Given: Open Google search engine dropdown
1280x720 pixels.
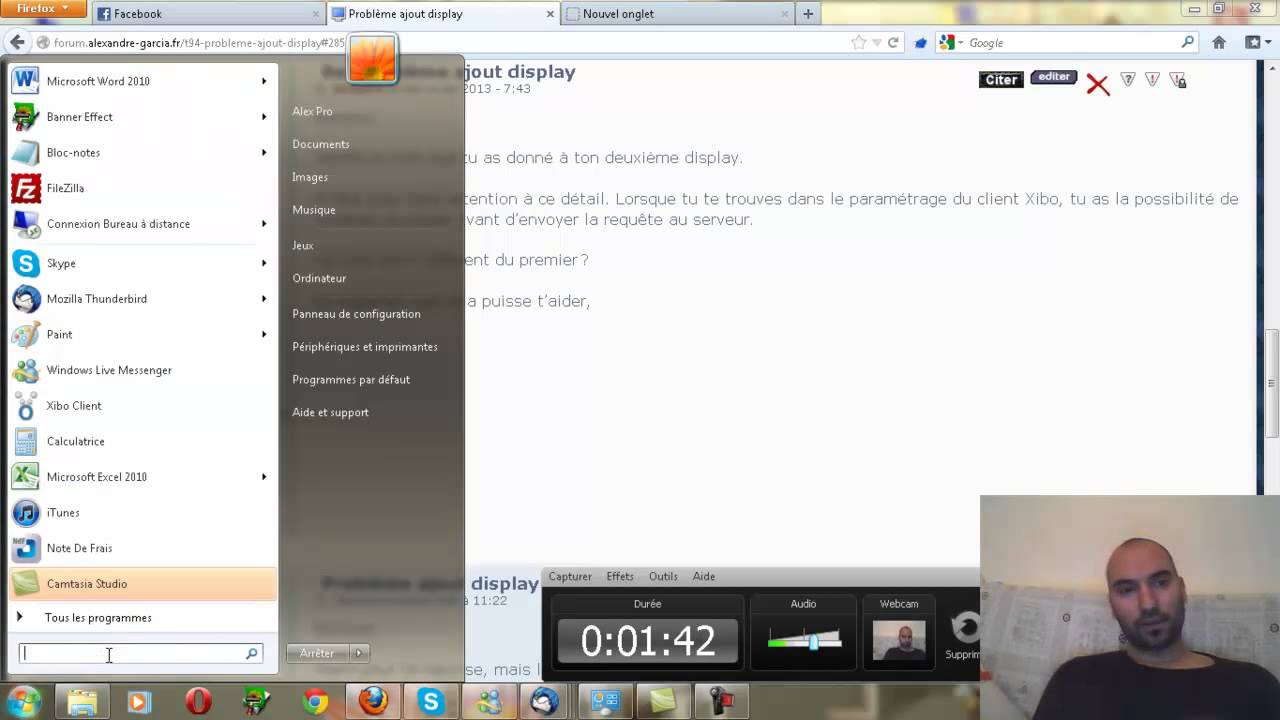Looking at the screenshot, I should 951,42.
